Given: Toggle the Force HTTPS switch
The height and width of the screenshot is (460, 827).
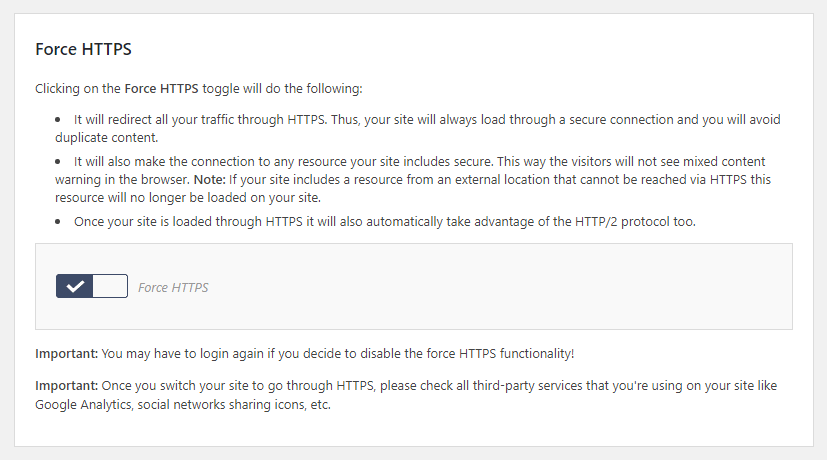Looking at the screenshot, I should point(92,286).
